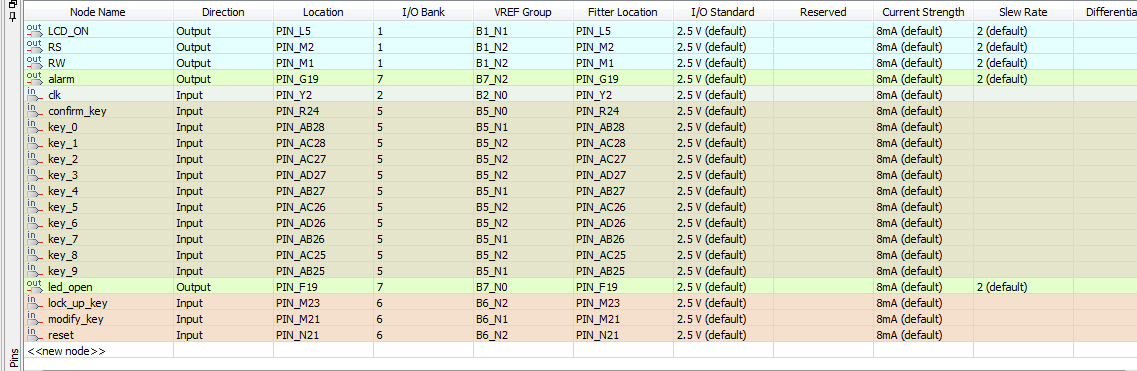This screenshot has width=1137, height=371.
Task: Sort by the Node Name column header
Action: [98, 12]
